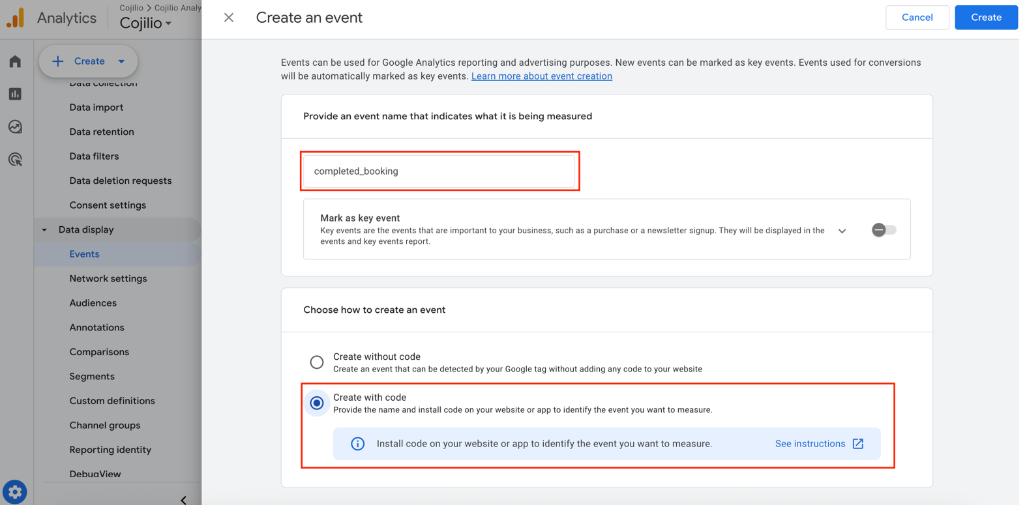The width and height of the screenshot is (1021, 505).
Task: Open Data import settings
Action: pos(96,107)
